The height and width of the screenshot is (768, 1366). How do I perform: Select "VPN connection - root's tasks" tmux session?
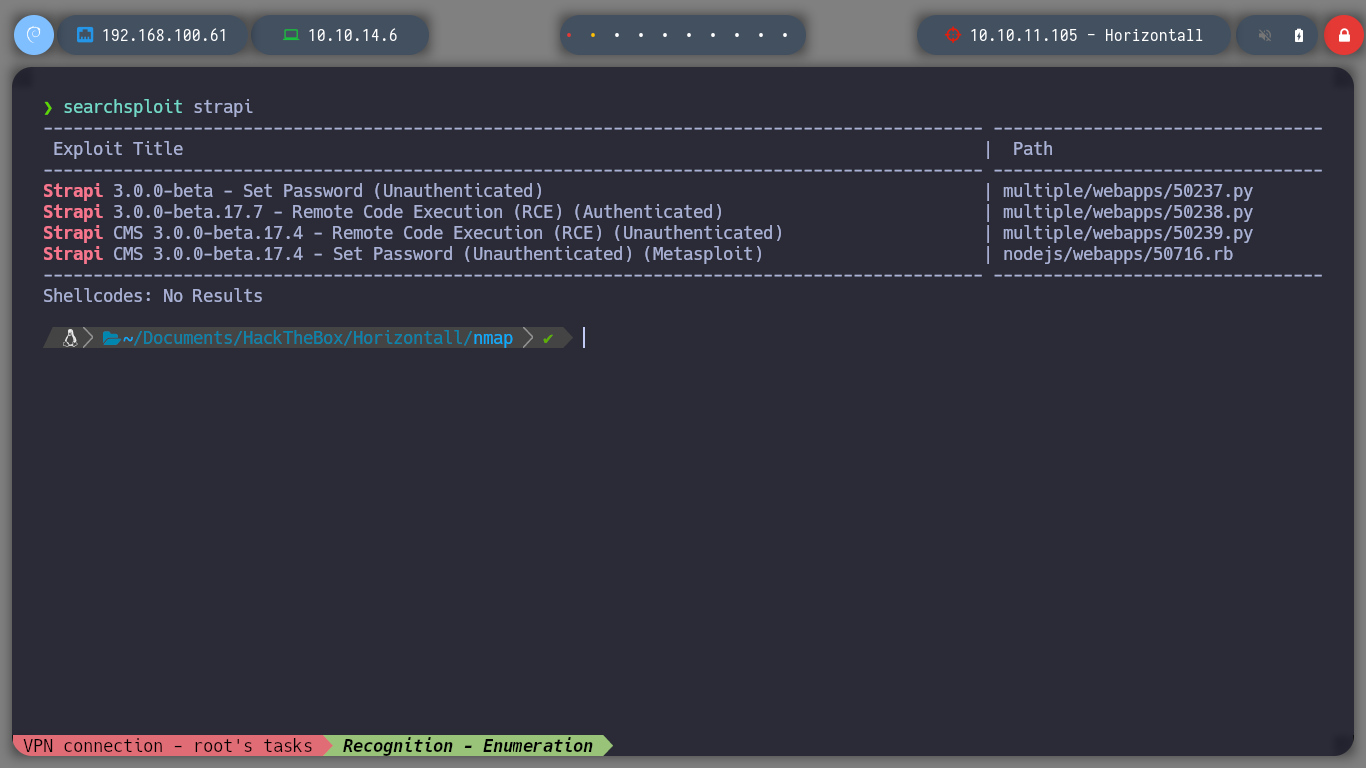[x=168, y=746]
